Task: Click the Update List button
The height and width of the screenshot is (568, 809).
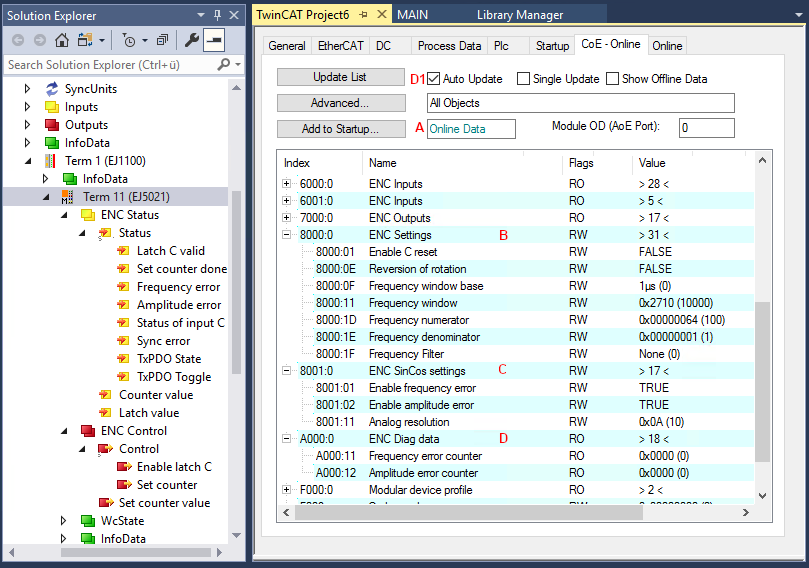Action: click(x=341, y=77)
